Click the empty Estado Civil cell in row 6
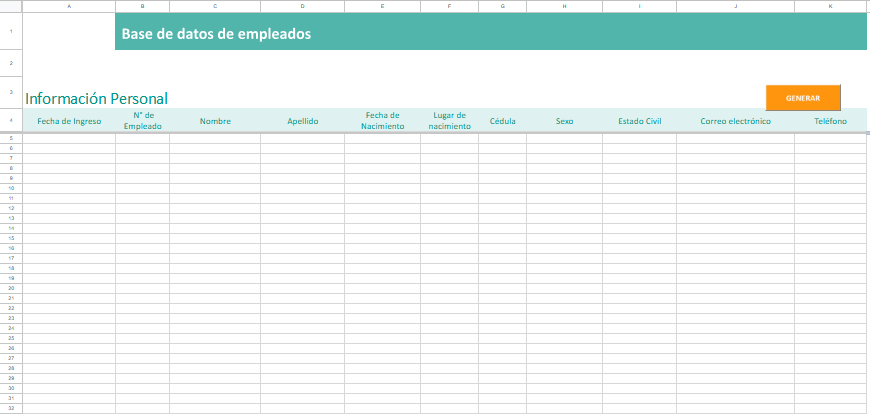 639,148
